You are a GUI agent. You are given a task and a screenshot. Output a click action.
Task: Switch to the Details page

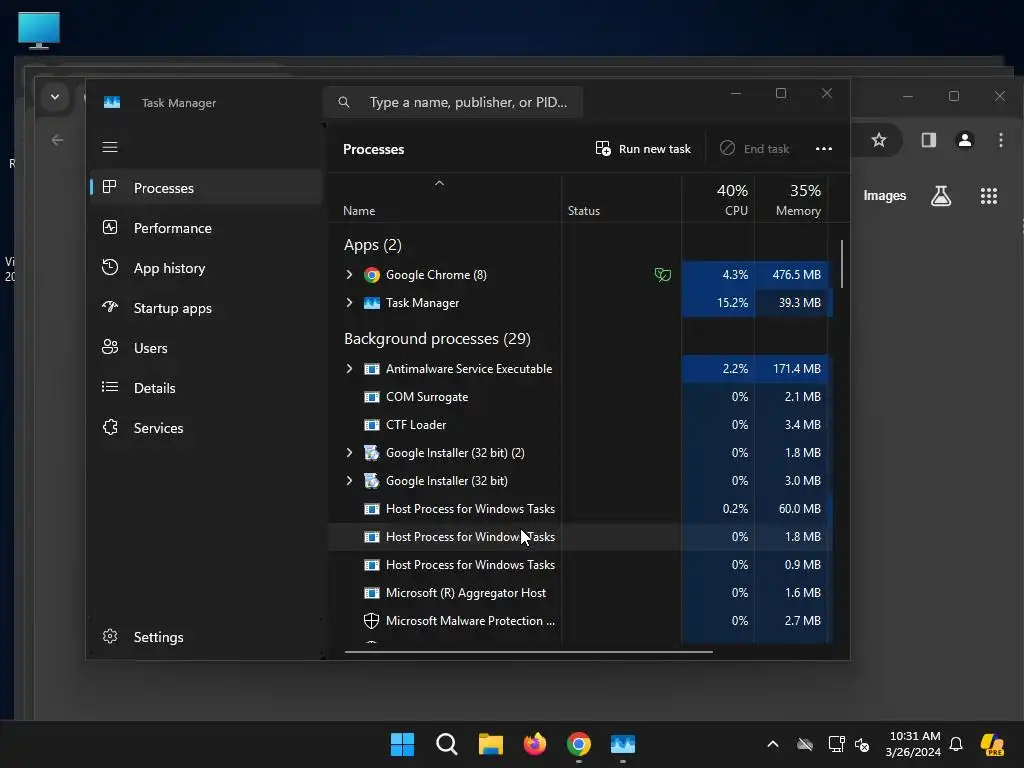(206, 388)
